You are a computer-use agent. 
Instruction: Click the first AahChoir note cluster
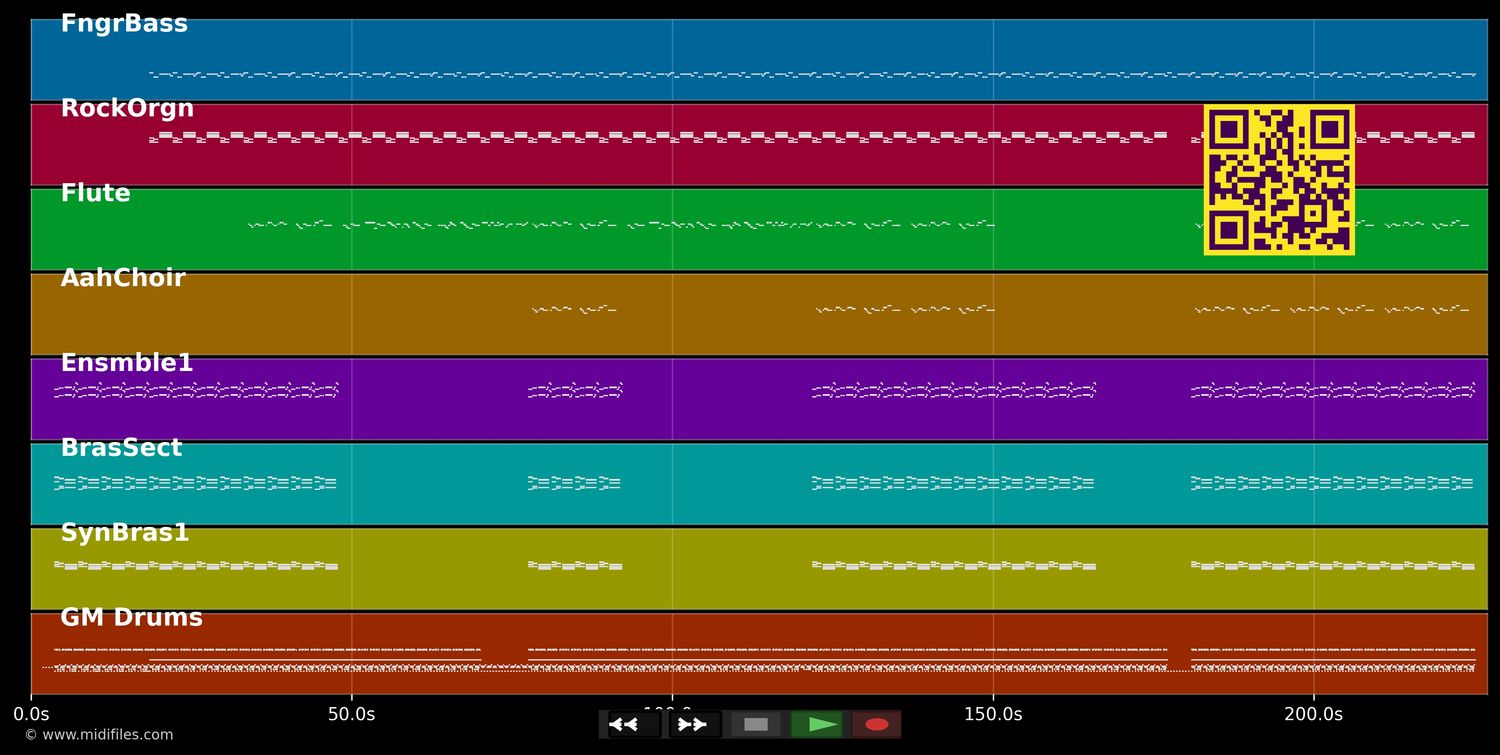[574, 310]
